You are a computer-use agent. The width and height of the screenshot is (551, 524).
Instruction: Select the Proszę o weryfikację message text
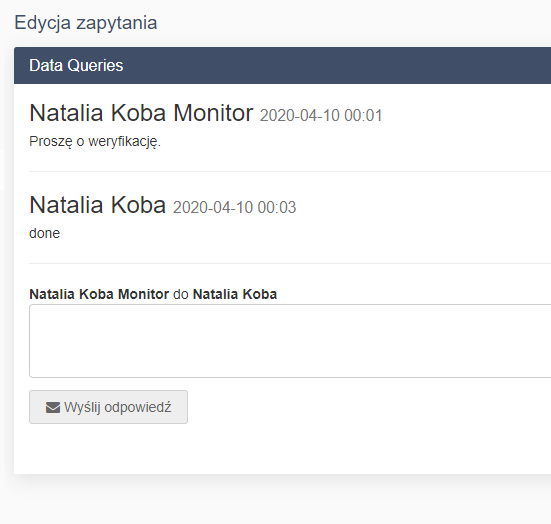95,142
